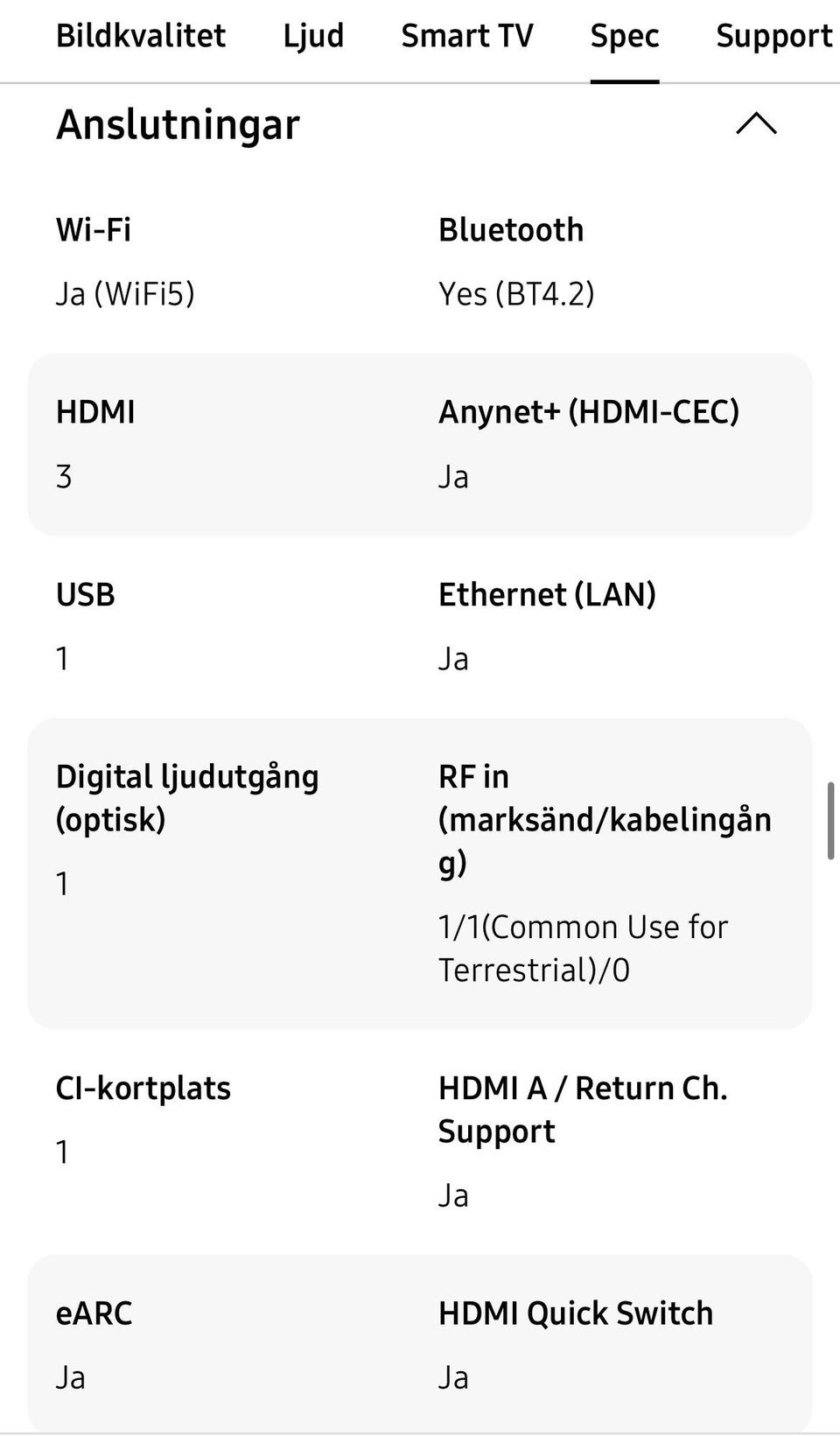Click the USB specification label

86,595
